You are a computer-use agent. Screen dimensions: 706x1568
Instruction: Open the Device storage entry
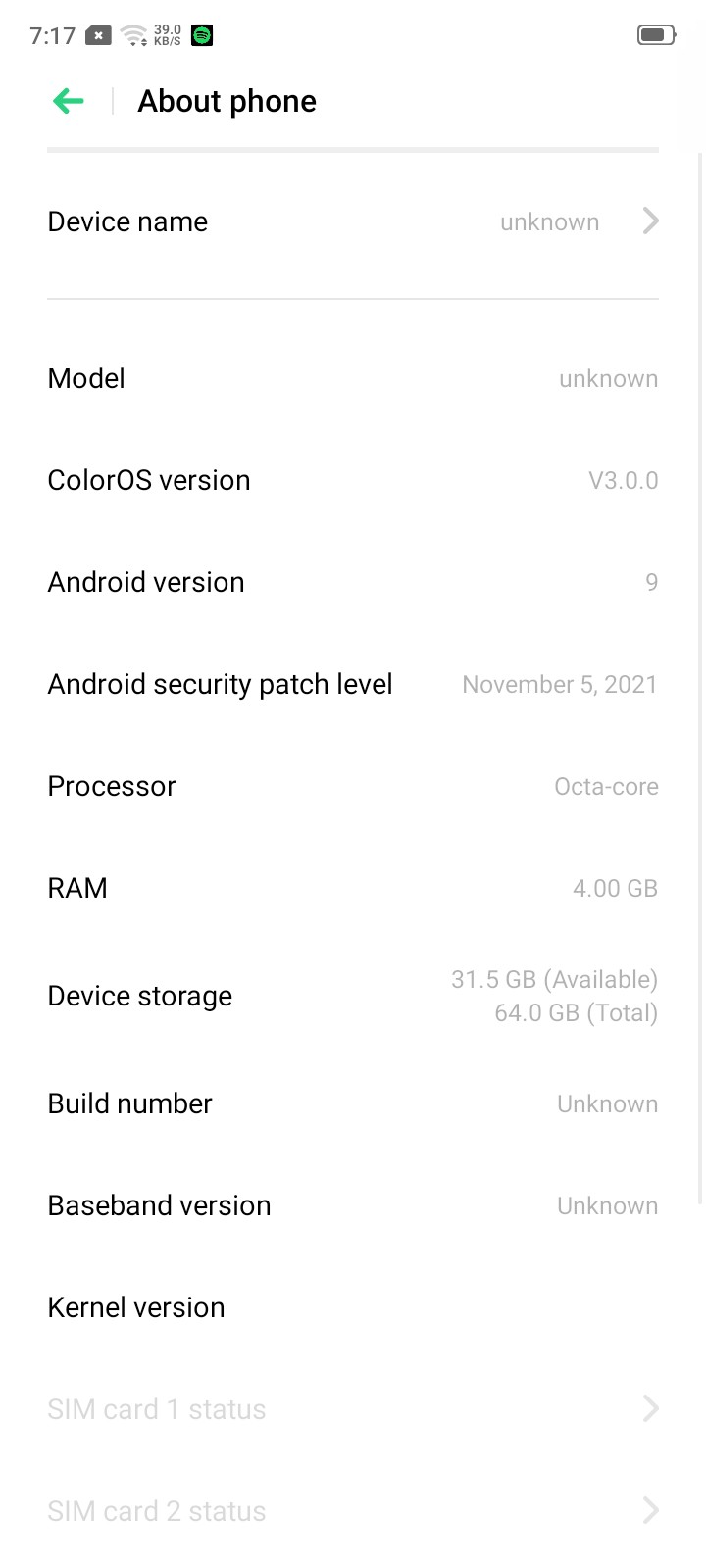click(x=353, y=997)
